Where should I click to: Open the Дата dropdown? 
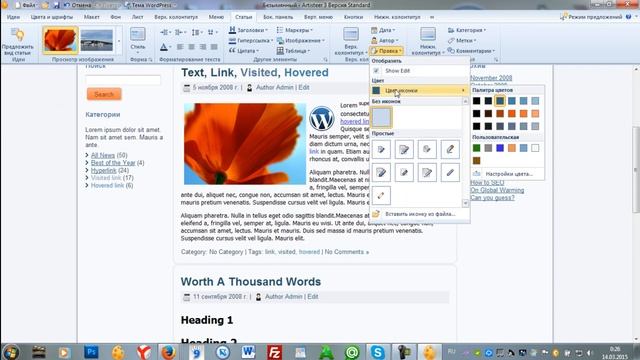pyautogui.click(x=383, y=30)
